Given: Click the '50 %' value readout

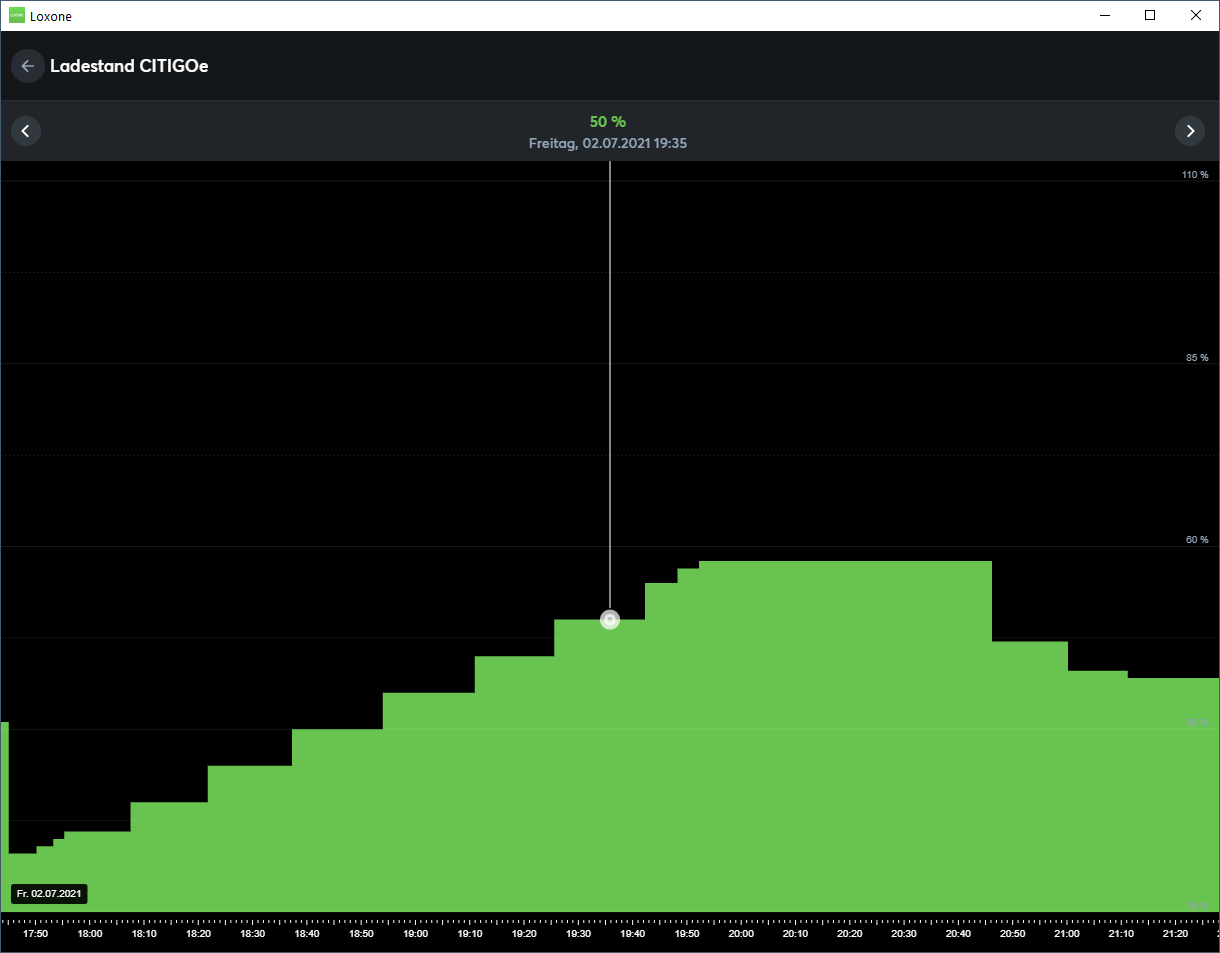Looking at the screenshot, I should [608, 122].
